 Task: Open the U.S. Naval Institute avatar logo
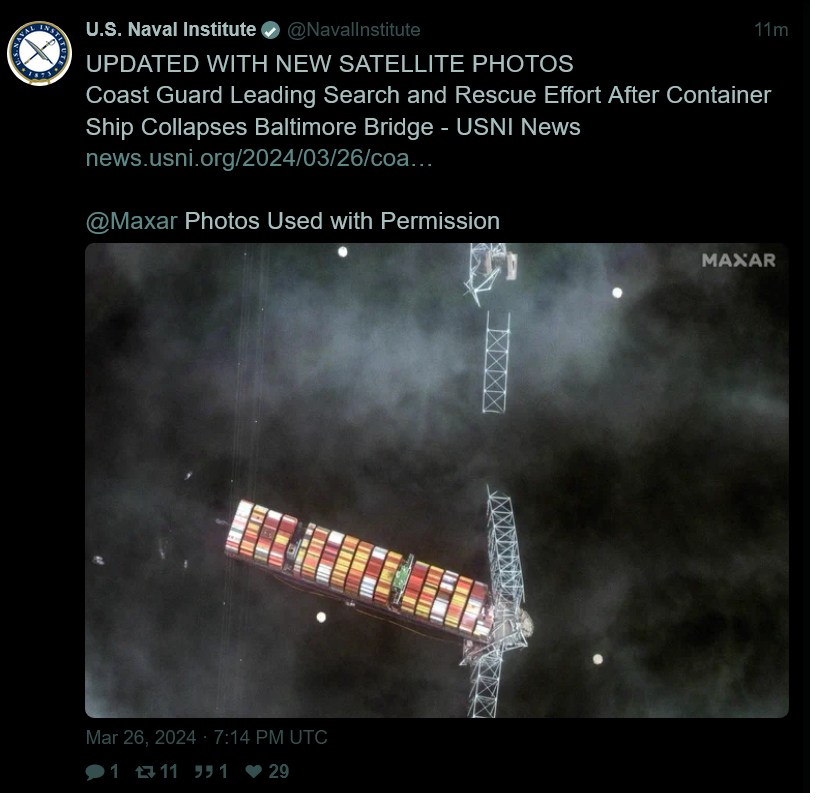pos(40,54)
